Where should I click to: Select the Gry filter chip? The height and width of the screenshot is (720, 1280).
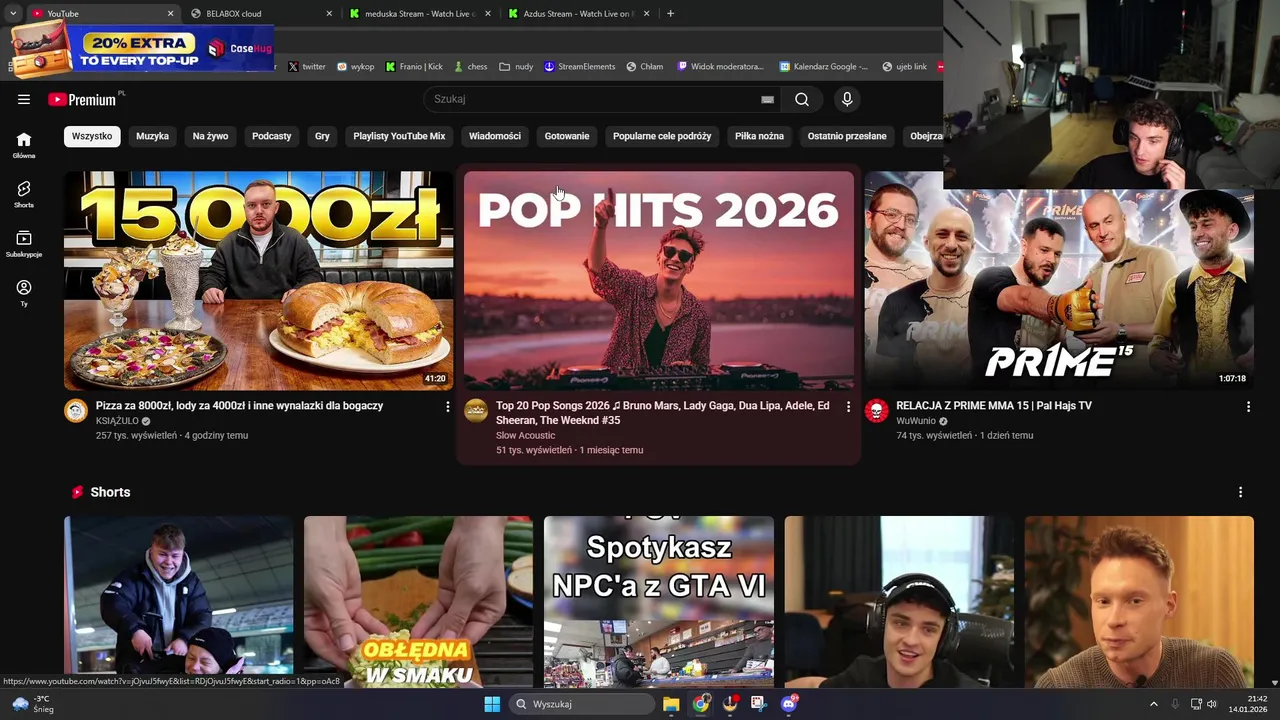click(x=322, y=136)
